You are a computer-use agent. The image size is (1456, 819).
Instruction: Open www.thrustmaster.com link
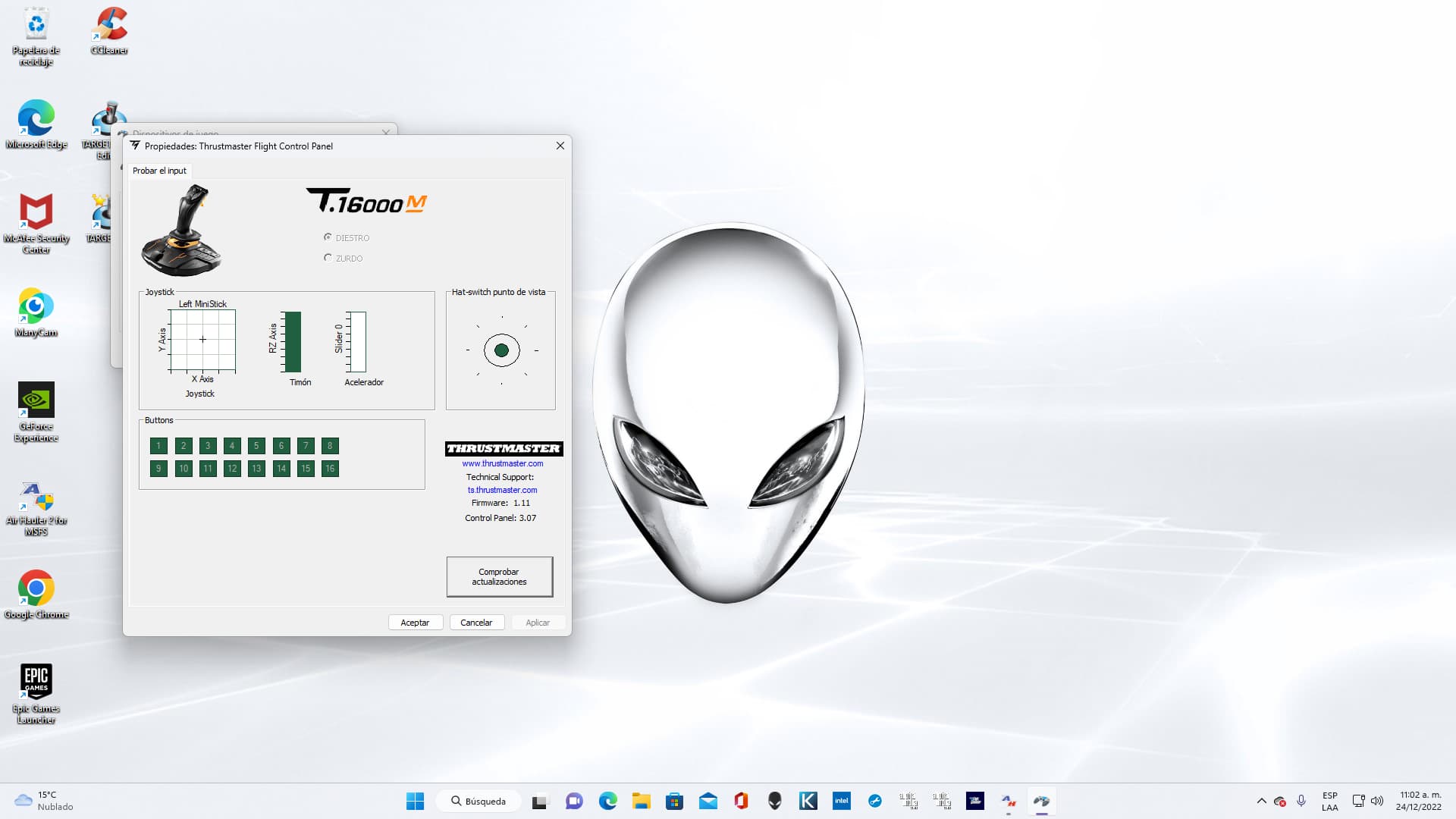(502, 463)
